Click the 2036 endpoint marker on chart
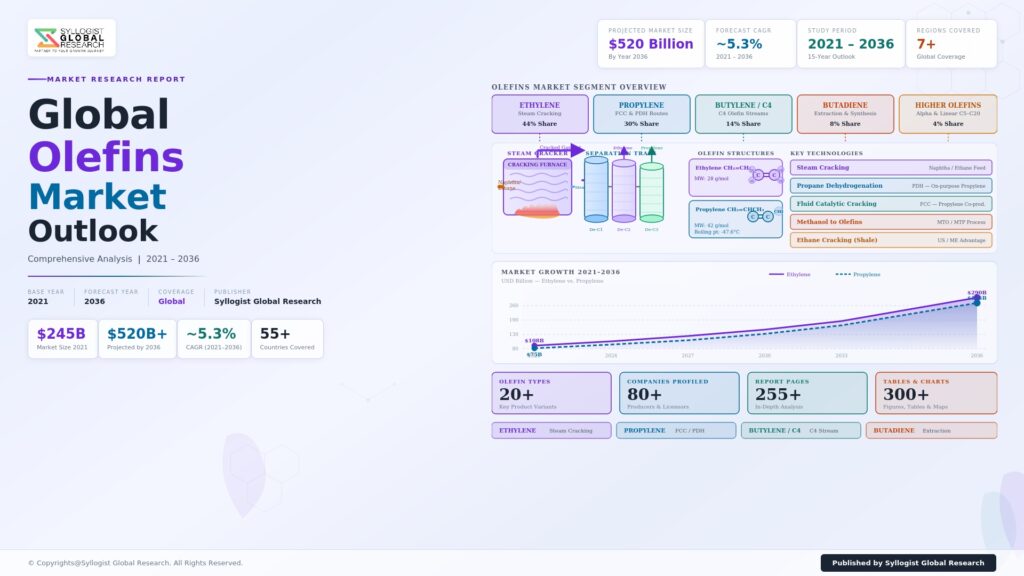Screen dimensions: 1024x576 (x=976, y=299)
